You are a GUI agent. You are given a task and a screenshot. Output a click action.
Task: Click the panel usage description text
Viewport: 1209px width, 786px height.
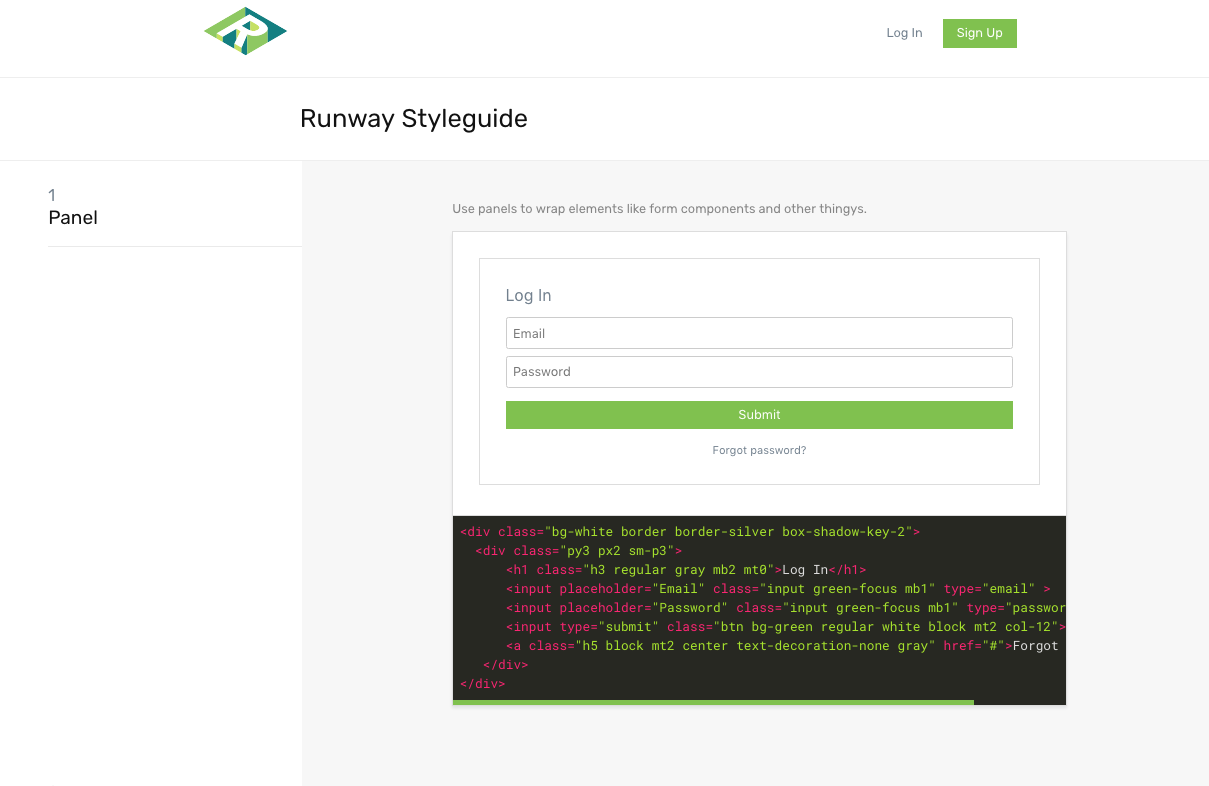(659, 209)
